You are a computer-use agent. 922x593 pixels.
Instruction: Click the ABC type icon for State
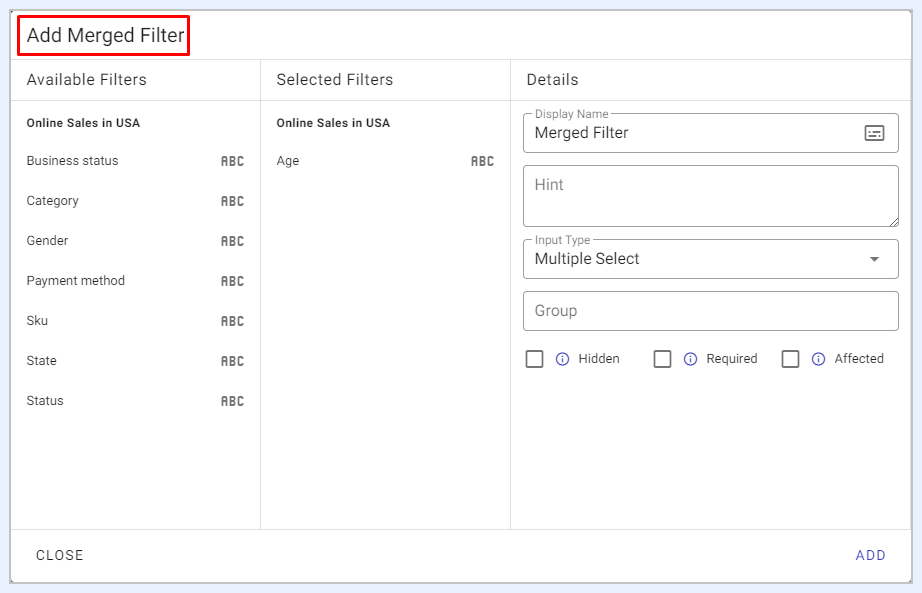(232, 361)
